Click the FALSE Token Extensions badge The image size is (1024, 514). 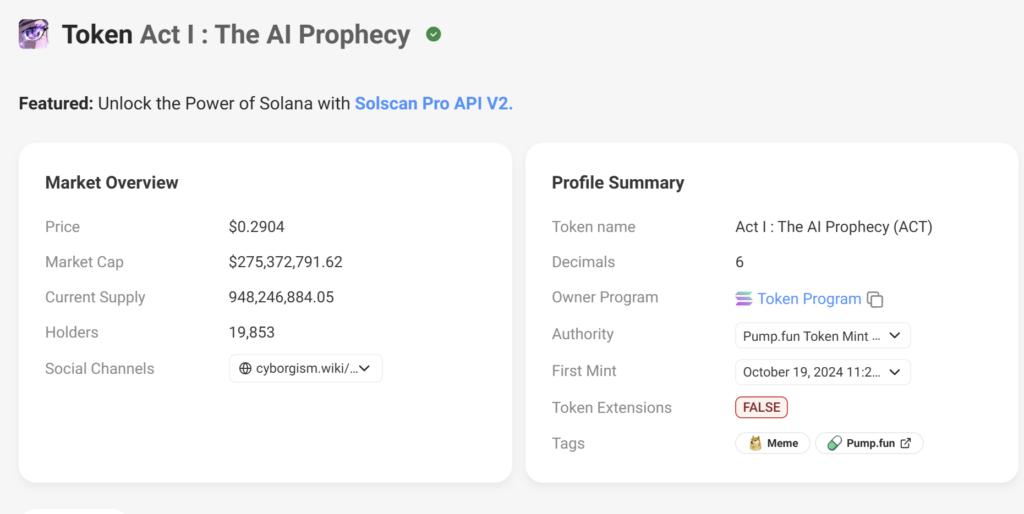761,407
